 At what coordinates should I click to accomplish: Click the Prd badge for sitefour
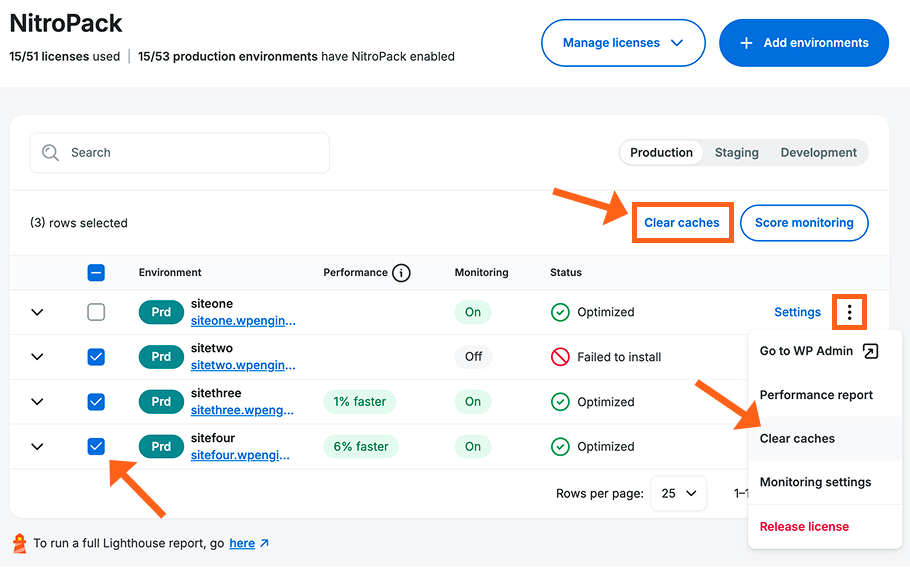click(161, 447)
